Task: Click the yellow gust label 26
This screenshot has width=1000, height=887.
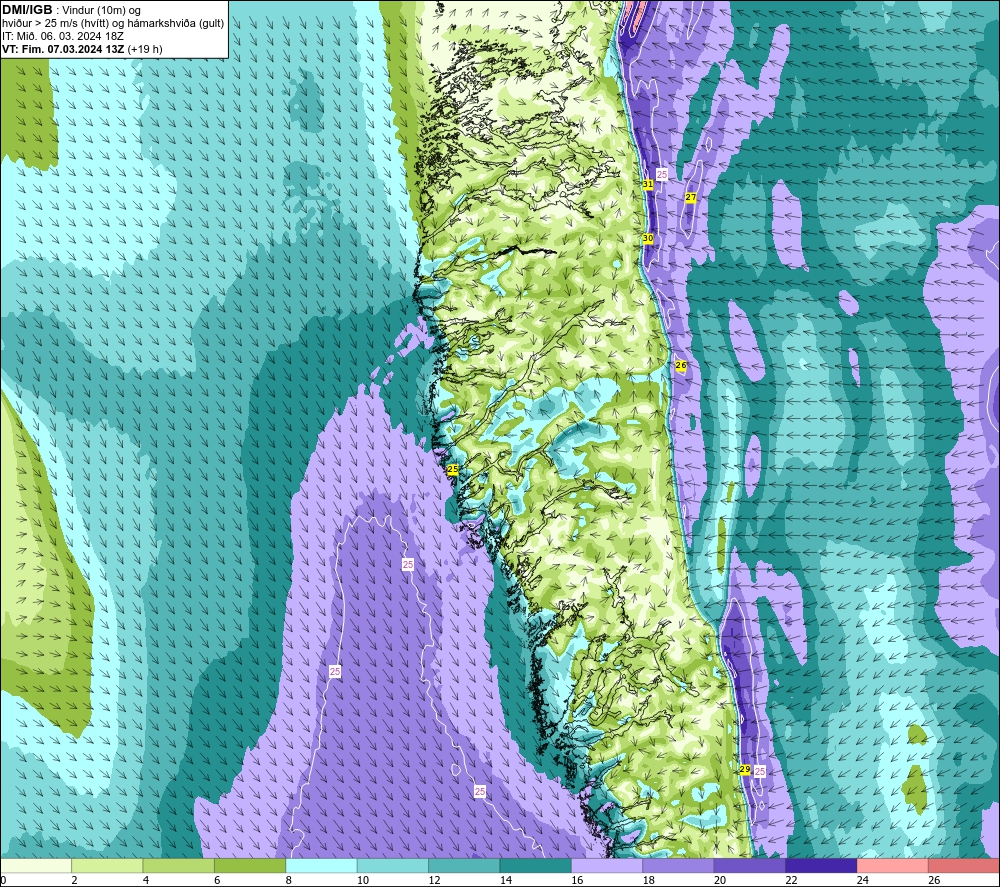Action: point(680,365)
